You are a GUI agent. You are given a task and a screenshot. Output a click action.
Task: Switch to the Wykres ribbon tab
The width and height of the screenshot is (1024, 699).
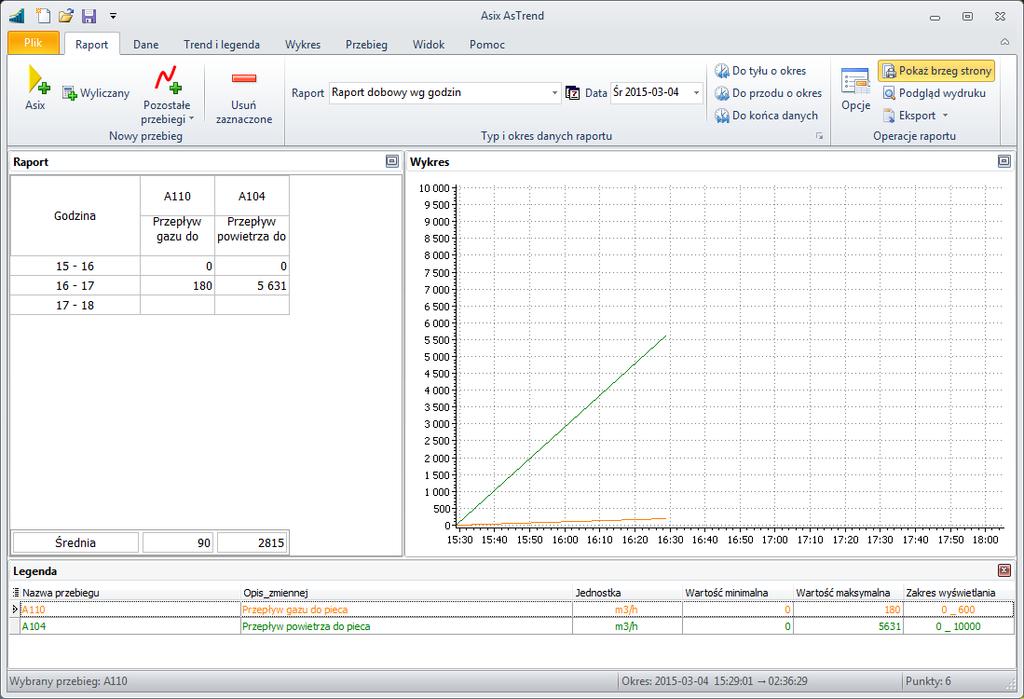pos(302,44)
